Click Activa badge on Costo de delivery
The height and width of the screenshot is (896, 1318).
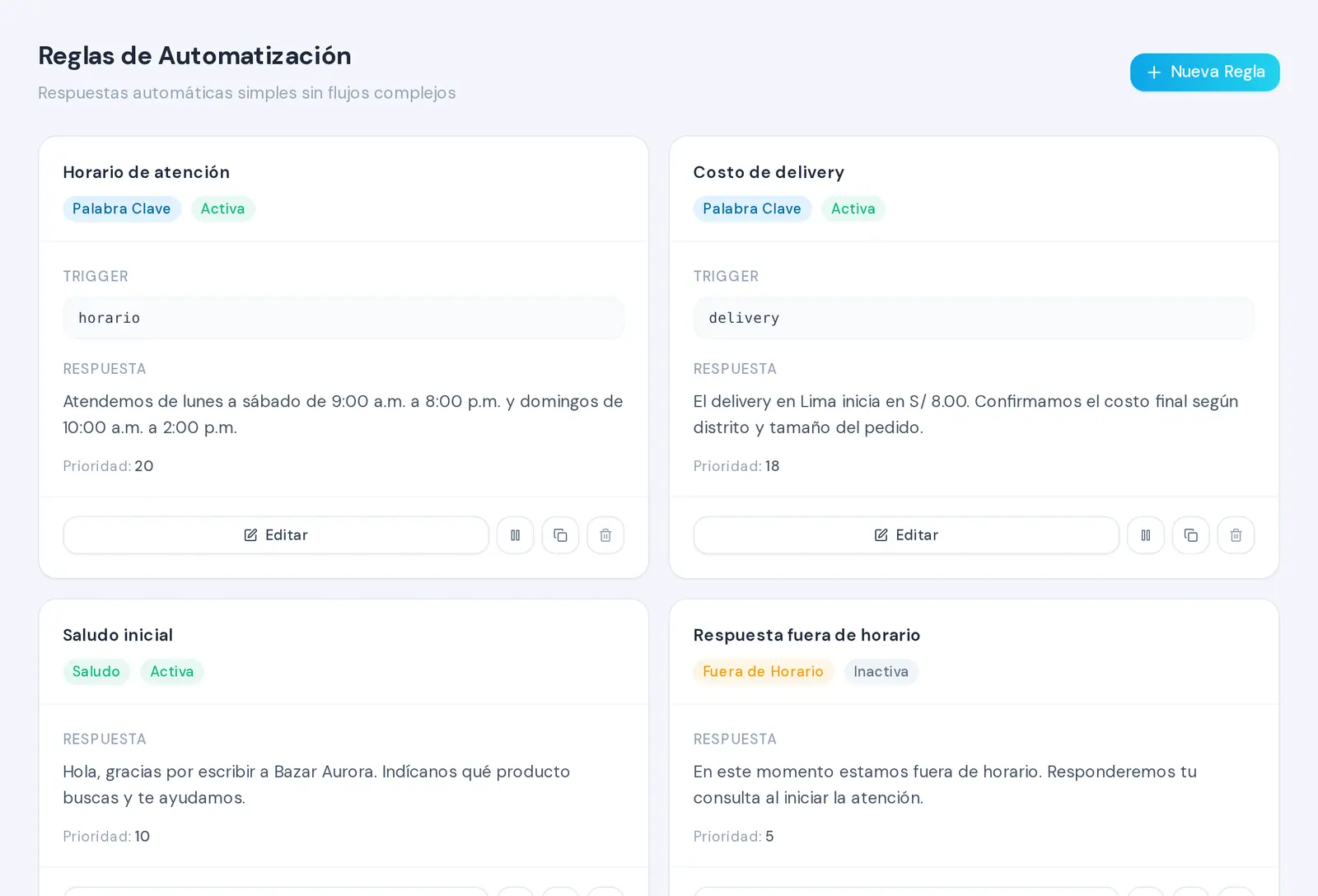(853, 209)
